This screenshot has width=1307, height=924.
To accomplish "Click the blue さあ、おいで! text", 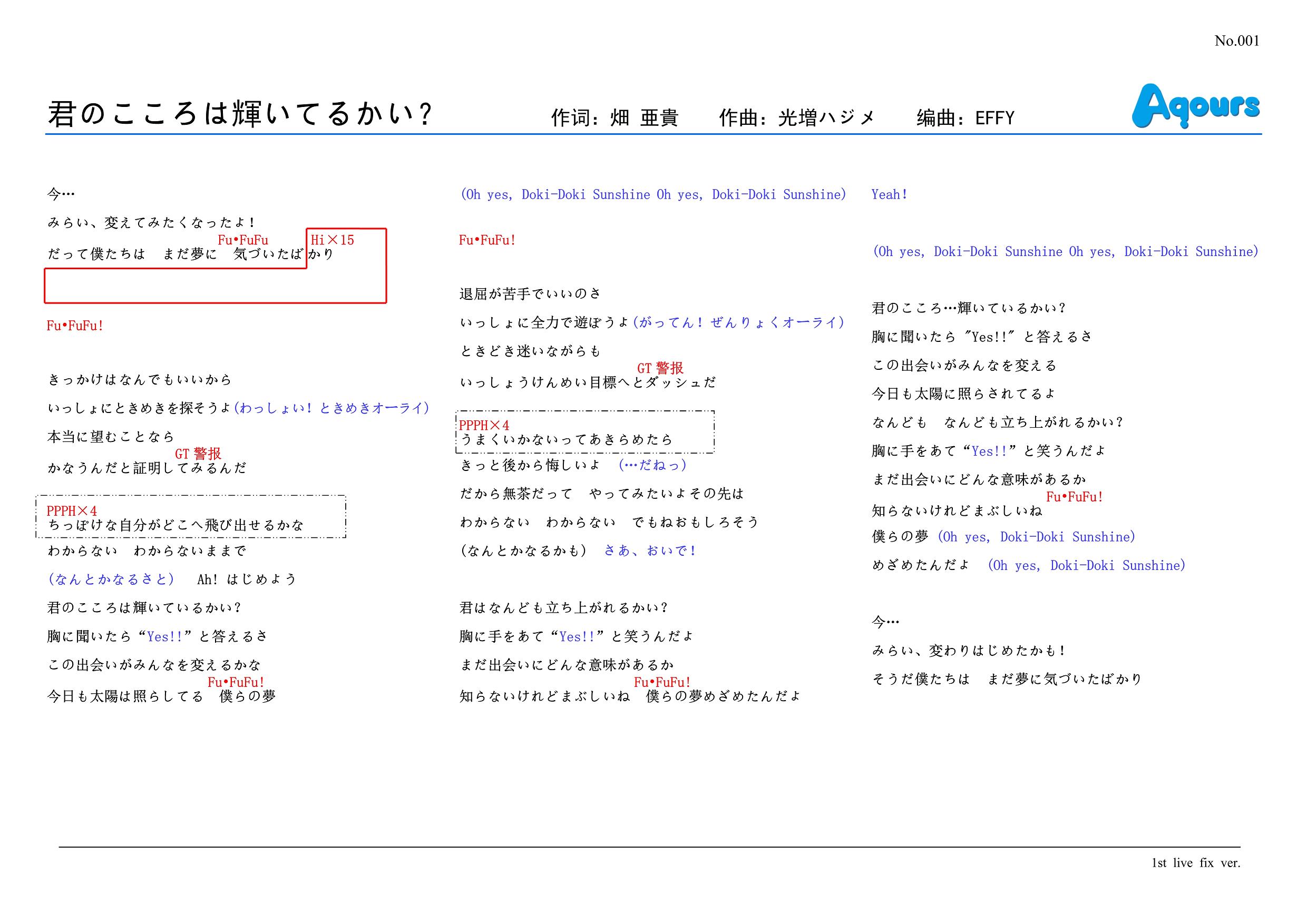I will (649, 551).
